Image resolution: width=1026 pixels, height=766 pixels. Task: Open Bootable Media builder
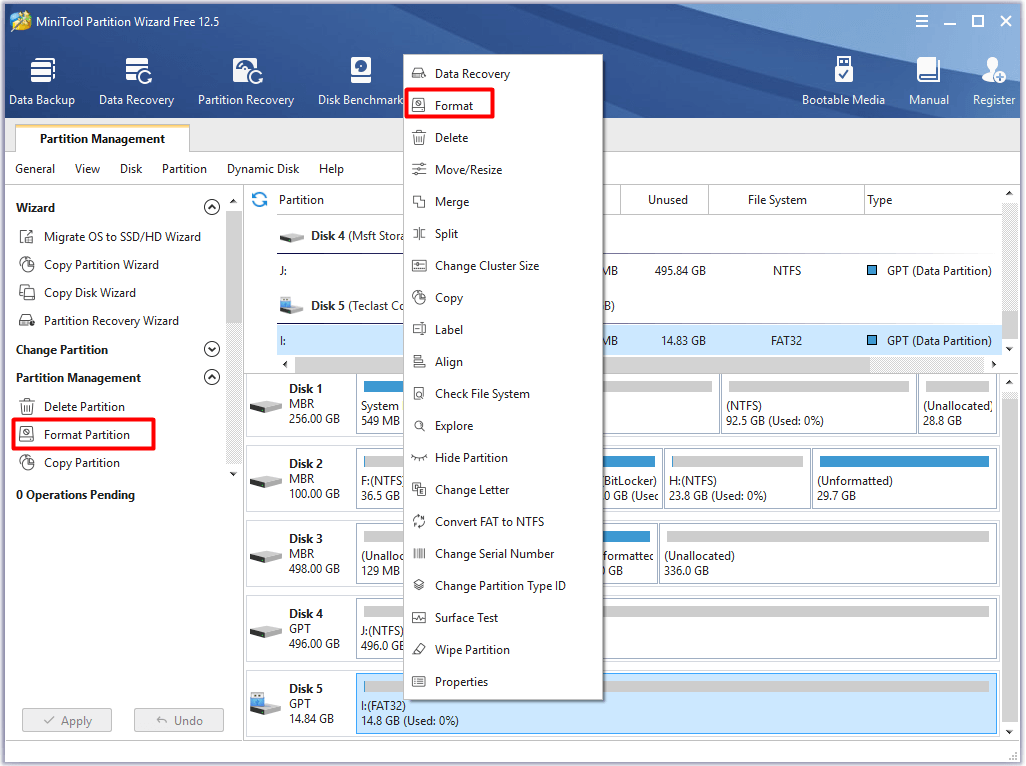(x=843, y=82)
